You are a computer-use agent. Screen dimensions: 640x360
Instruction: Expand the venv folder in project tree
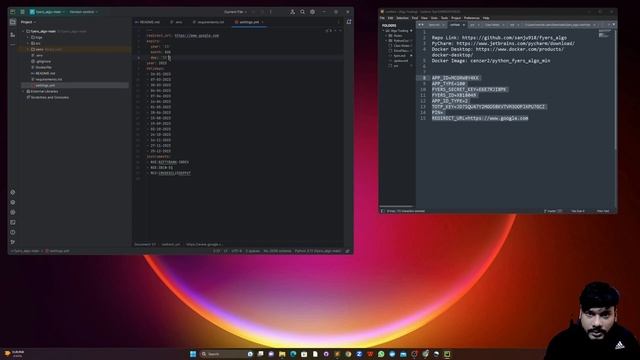coord(28,49)
